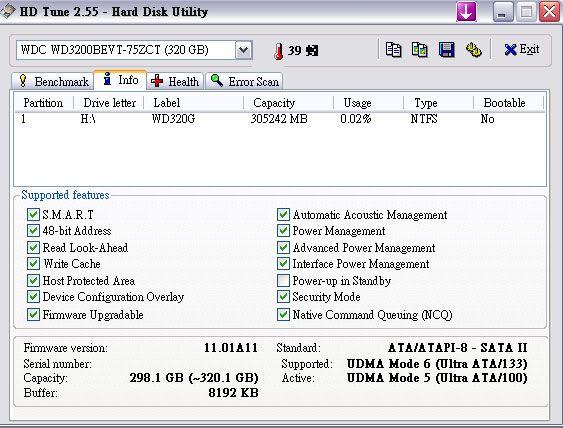Select the partition cell showing 1
Screen dimensions: 563x428
23,119
